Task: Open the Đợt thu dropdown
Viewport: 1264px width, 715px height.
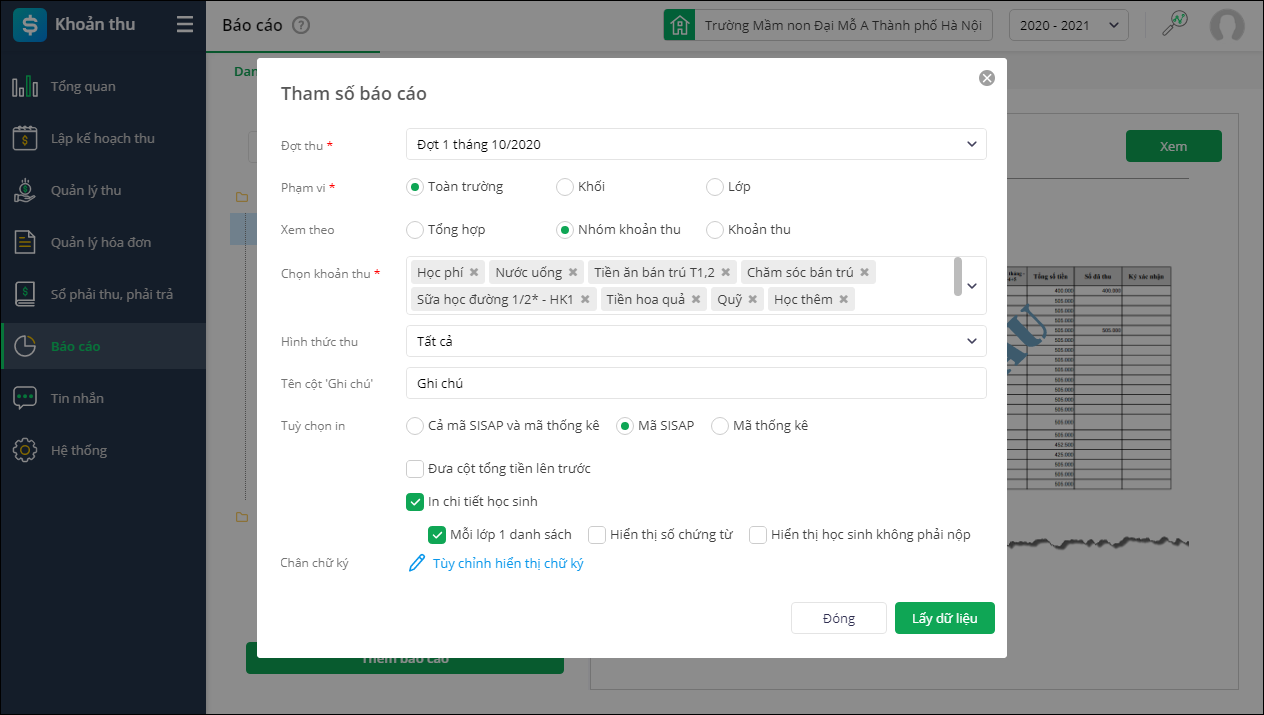Action: click(696, 144)
